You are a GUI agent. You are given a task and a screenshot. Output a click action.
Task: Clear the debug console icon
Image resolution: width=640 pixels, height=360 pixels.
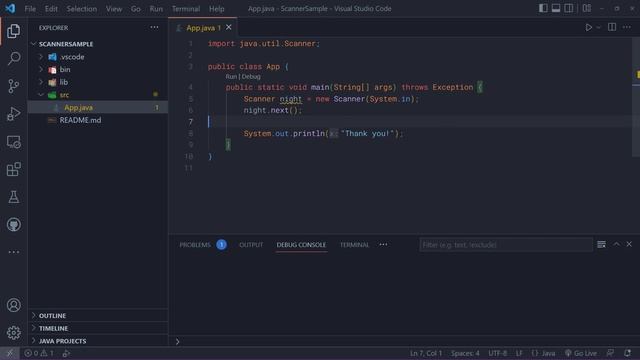pyautogui.click(x=601, y=244)
